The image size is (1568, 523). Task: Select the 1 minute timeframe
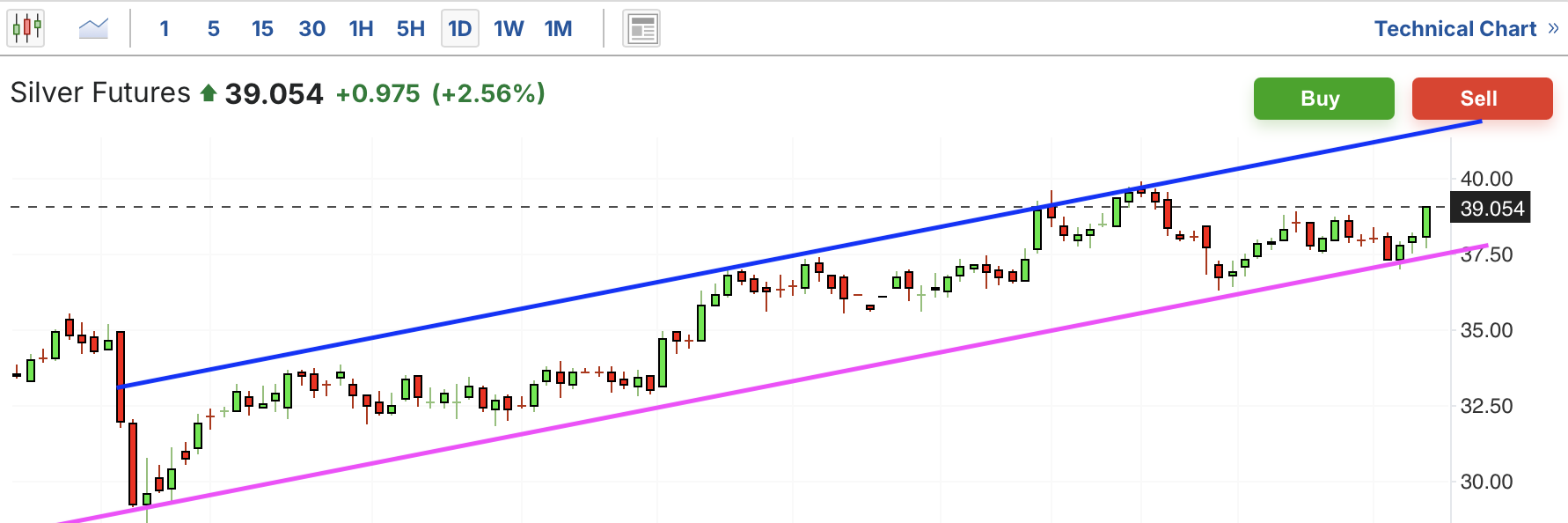tap(165, 29)
